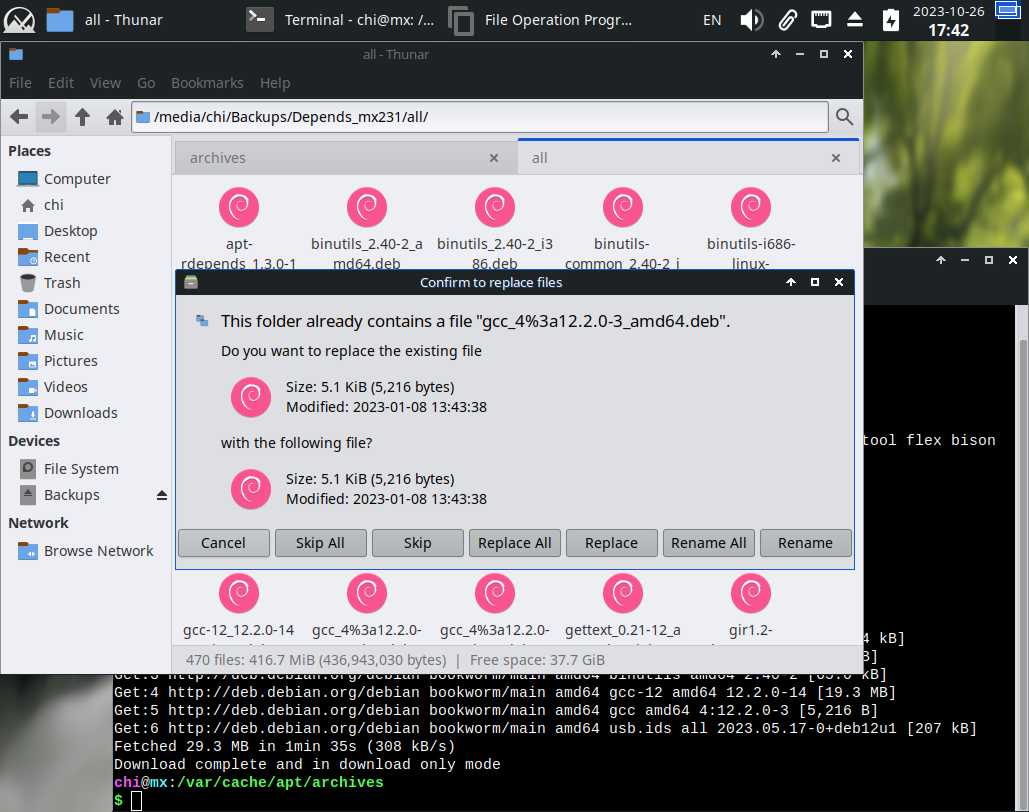Open the Home folder icon in toolbar

115,117
